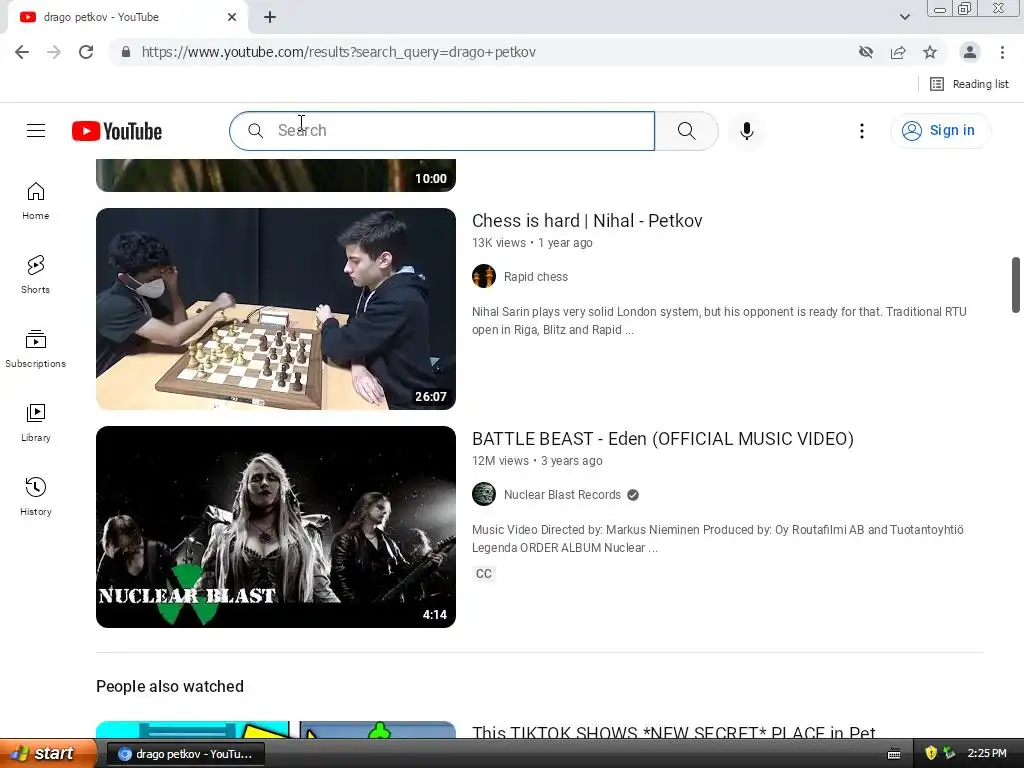Open History in the sidebar
Screen dimensions: 1024x768
[35, 496]
